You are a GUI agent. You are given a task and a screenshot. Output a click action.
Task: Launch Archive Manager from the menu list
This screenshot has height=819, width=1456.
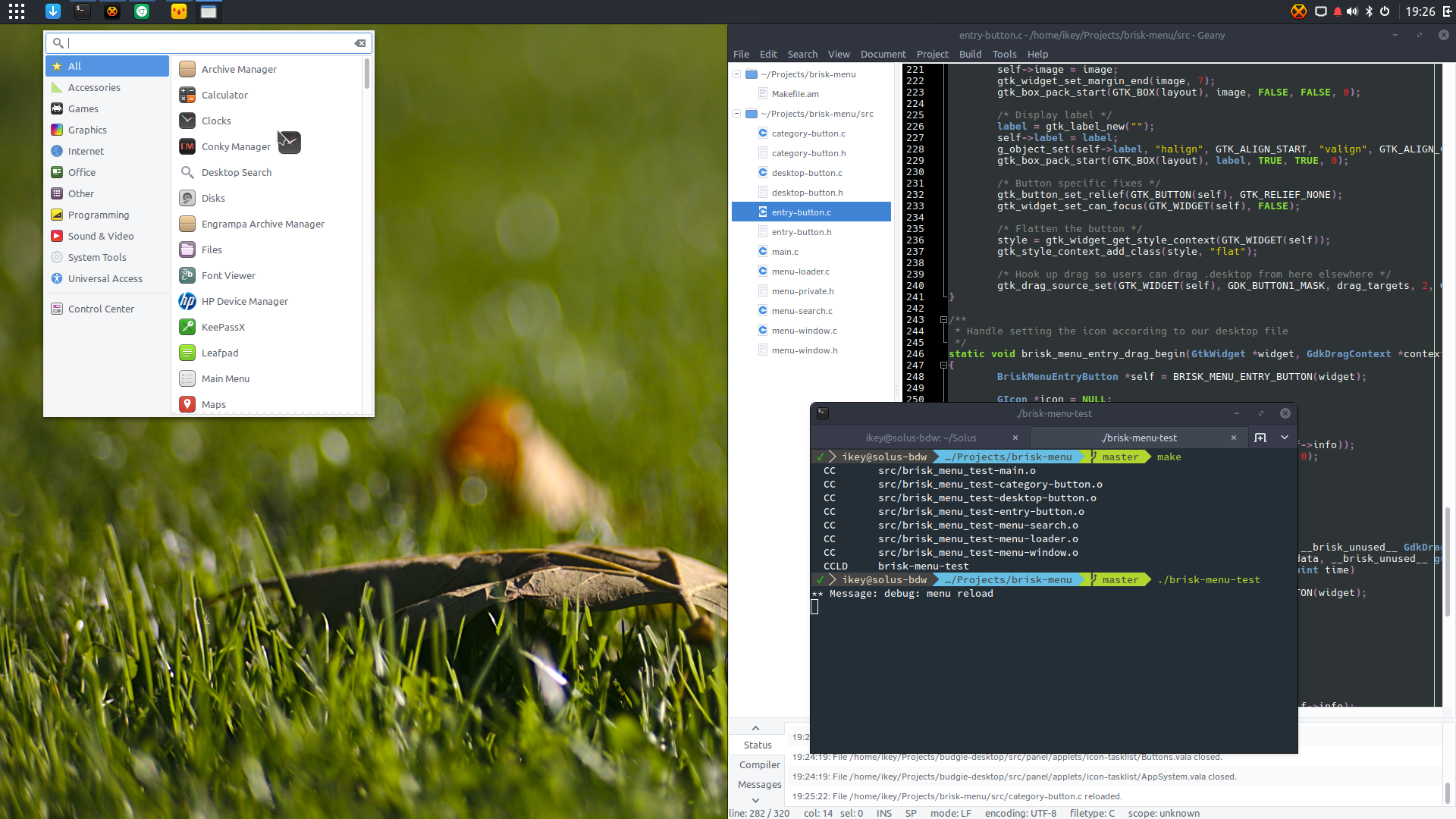(267, 69)
